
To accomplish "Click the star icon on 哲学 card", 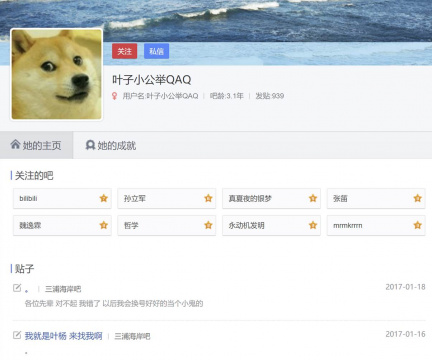I will click(x=208, y=225).
